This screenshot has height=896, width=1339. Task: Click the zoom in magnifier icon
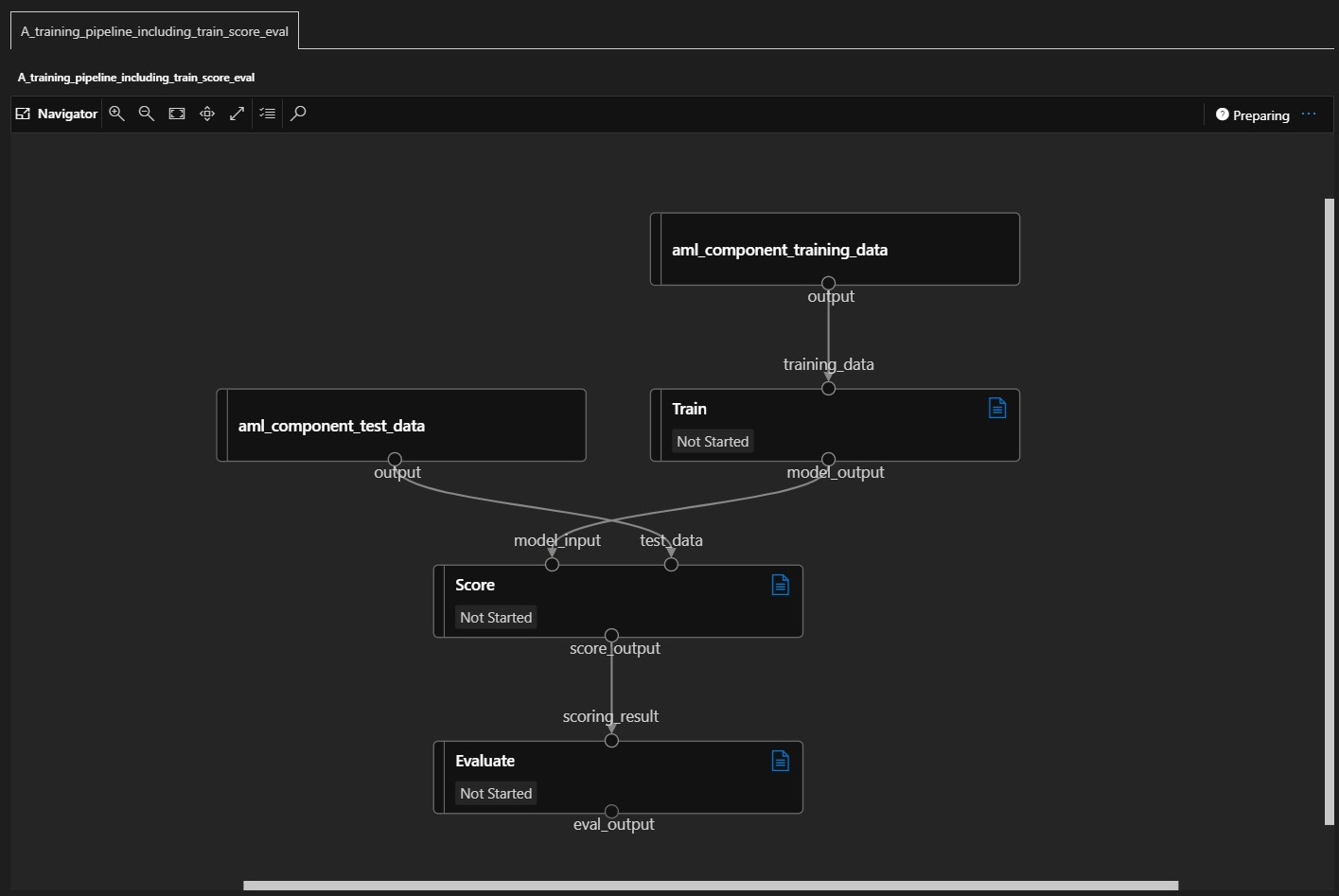coord(116,114)
